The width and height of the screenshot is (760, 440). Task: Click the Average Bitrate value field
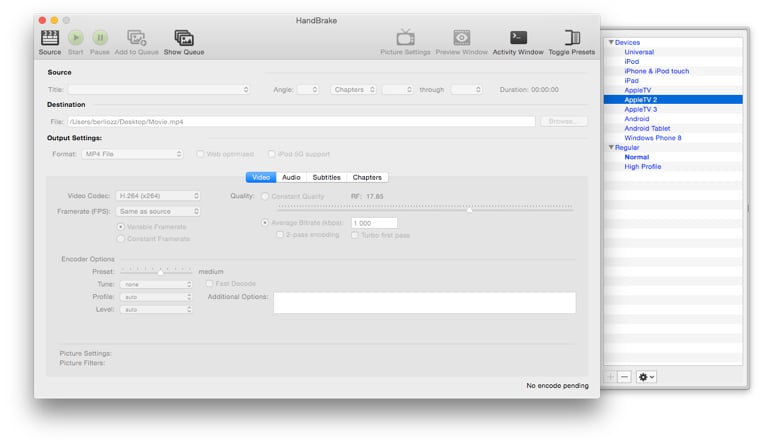coord(374,223)
